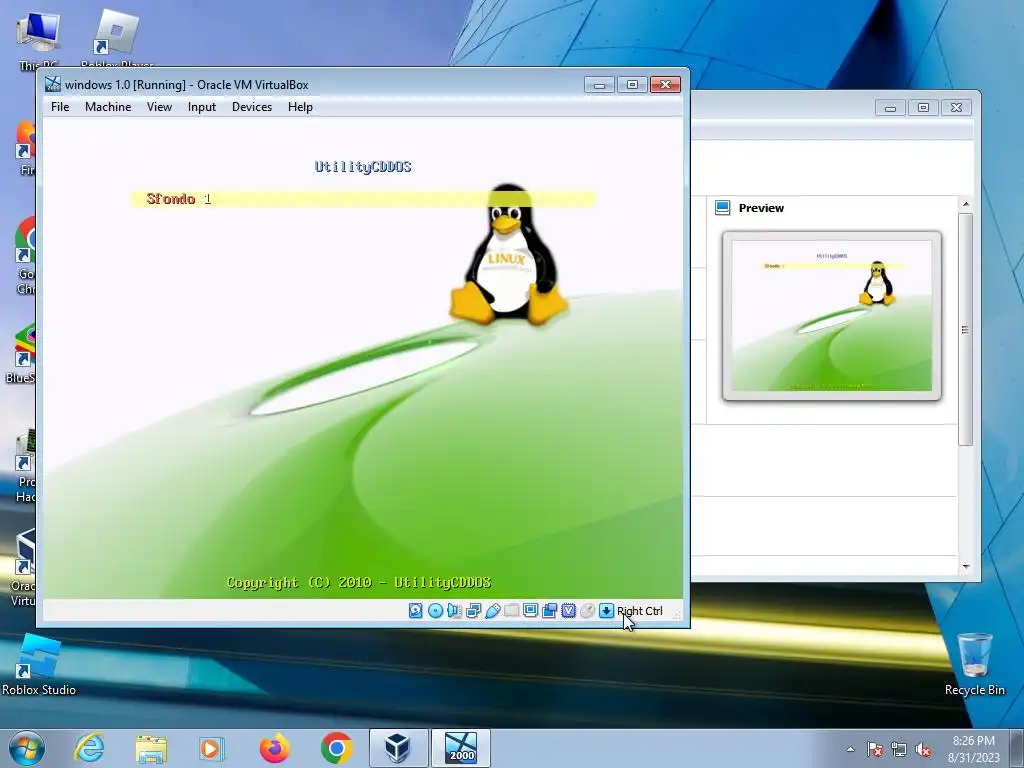Click the Copyright (C) 2010 UtilityCDDOS text

tap(359, 583)
